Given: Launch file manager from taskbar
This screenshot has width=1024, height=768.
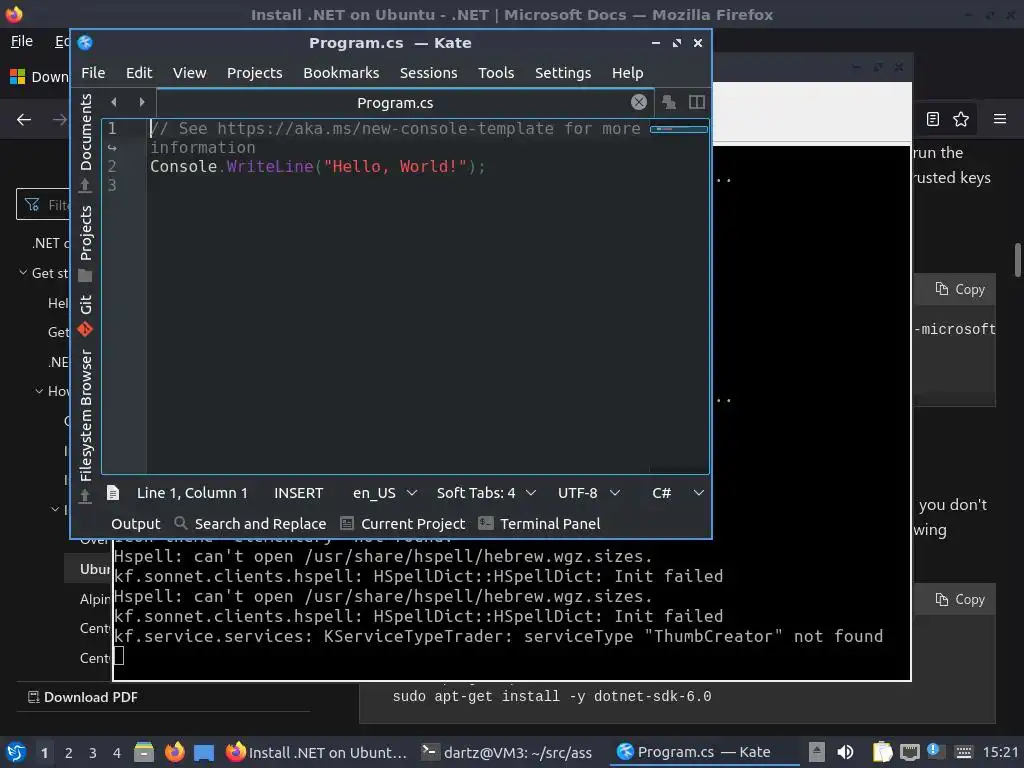Looking at the screenshot, I should tap(144, 752).
